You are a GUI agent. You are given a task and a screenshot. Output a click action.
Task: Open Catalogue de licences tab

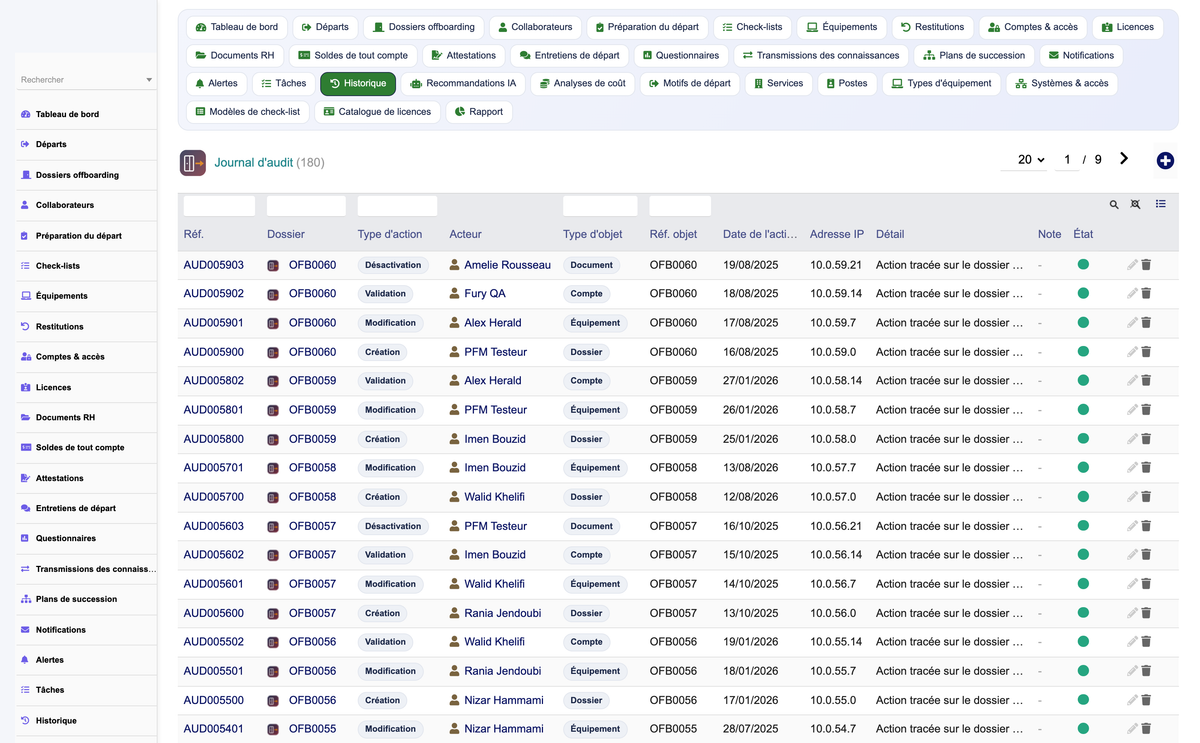coord(377,112)
